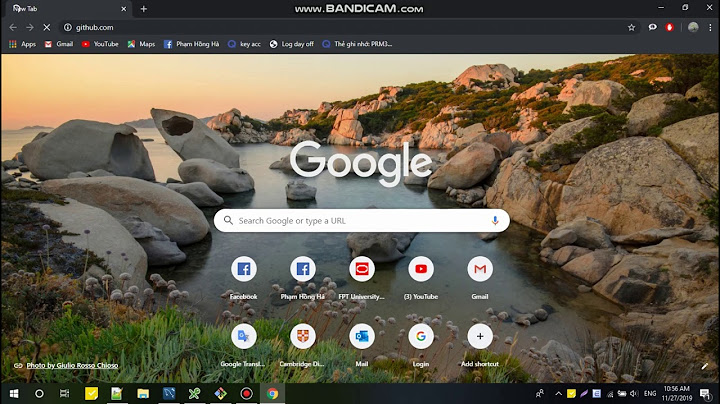Click the Chrome icon on the taskbar

point(272,393)
